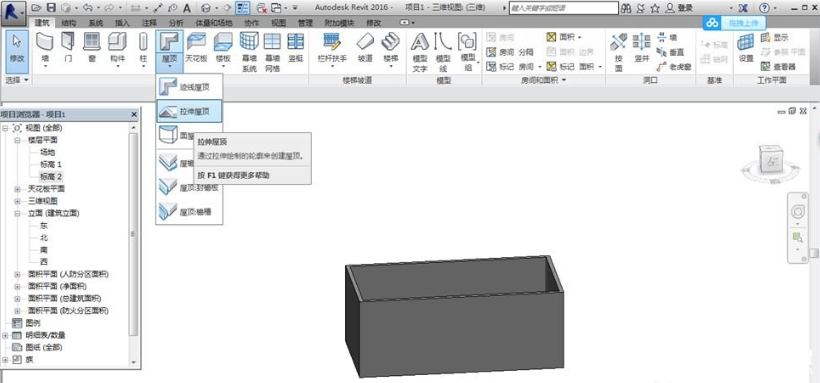Screen dimensions: 820x383
Task: Switch to the 注释 ribbon tab
Action: [x=149, y=23]
